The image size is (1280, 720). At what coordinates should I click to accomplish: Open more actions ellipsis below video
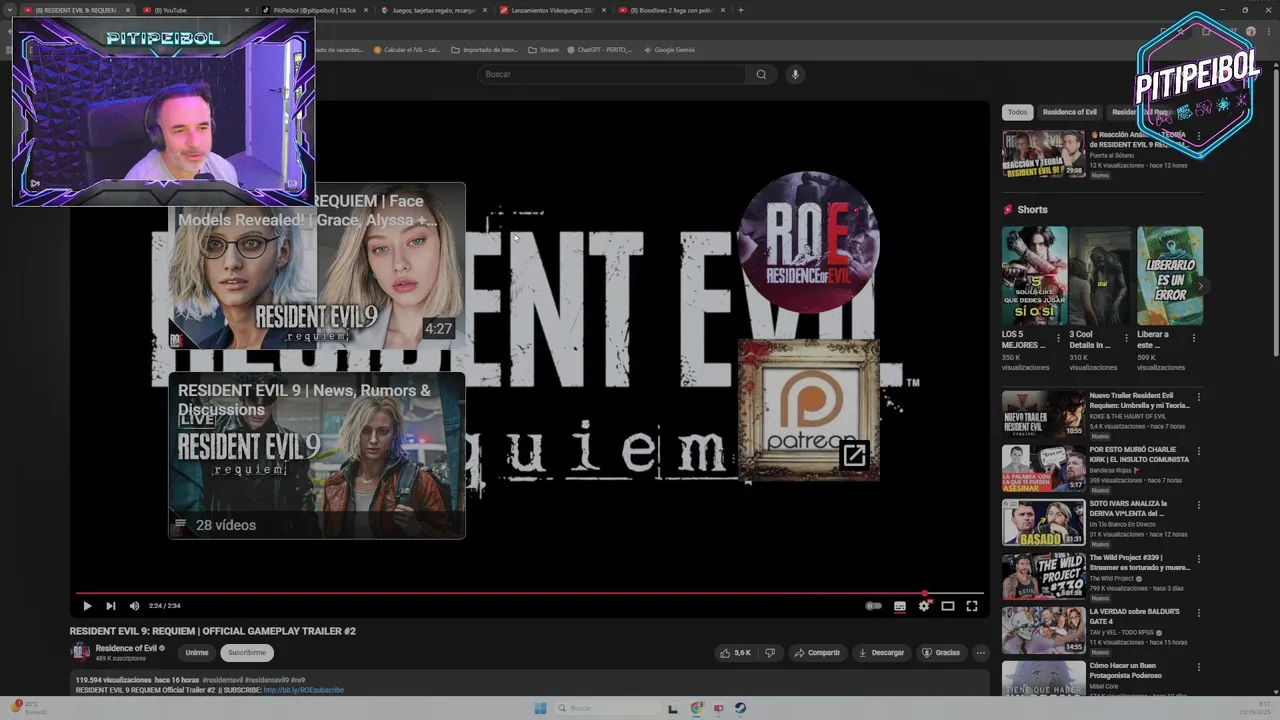[980, 653]
